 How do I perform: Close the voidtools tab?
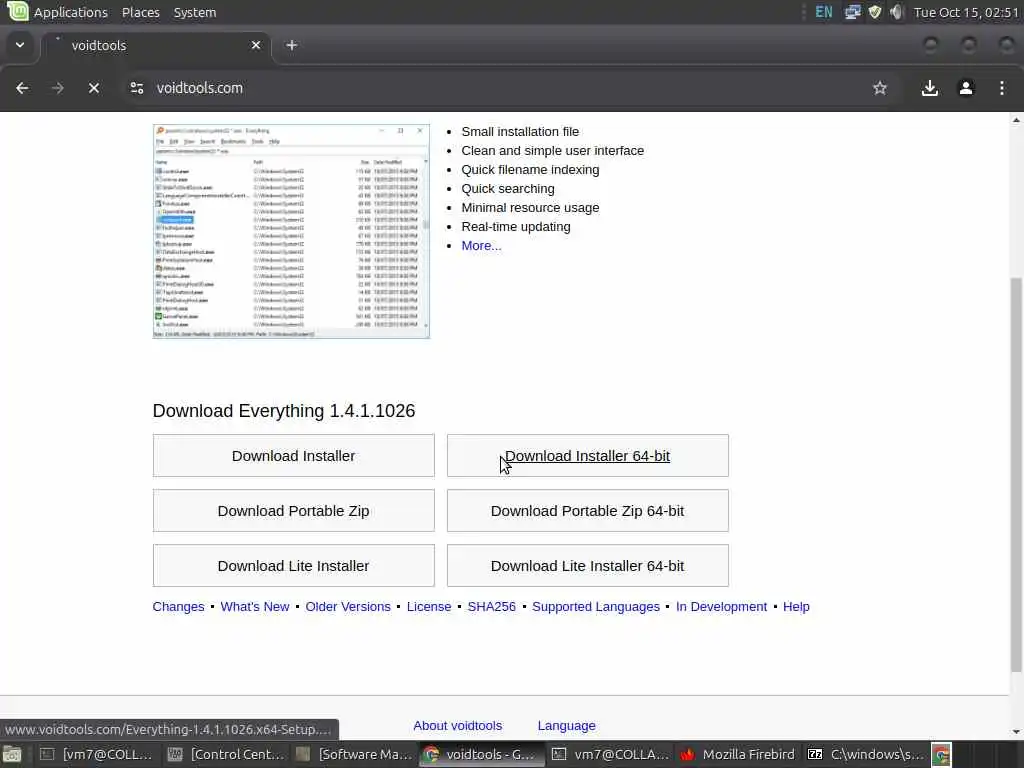point(256,45)
